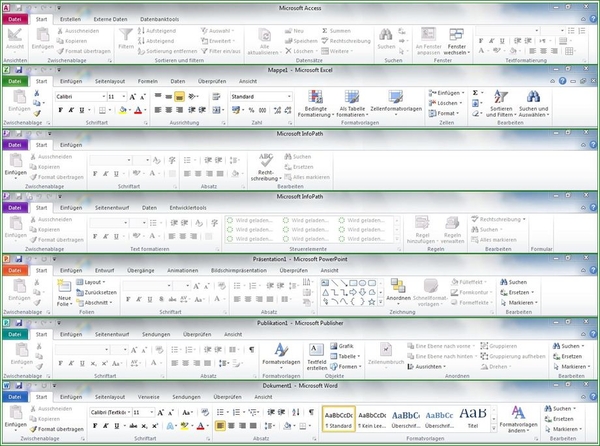Click Formatvorlagen ändern in Word
The width and height of the screenshot is (600, 446).
518,419
